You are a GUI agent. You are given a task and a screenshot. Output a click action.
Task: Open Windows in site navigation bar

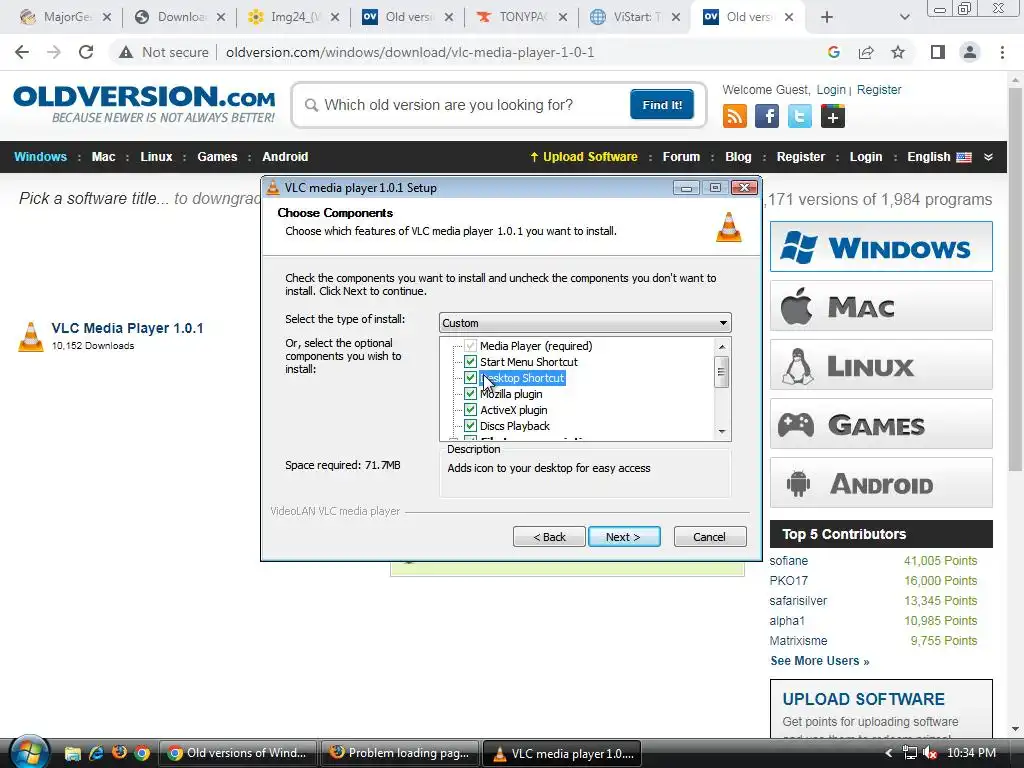[40, 157]
